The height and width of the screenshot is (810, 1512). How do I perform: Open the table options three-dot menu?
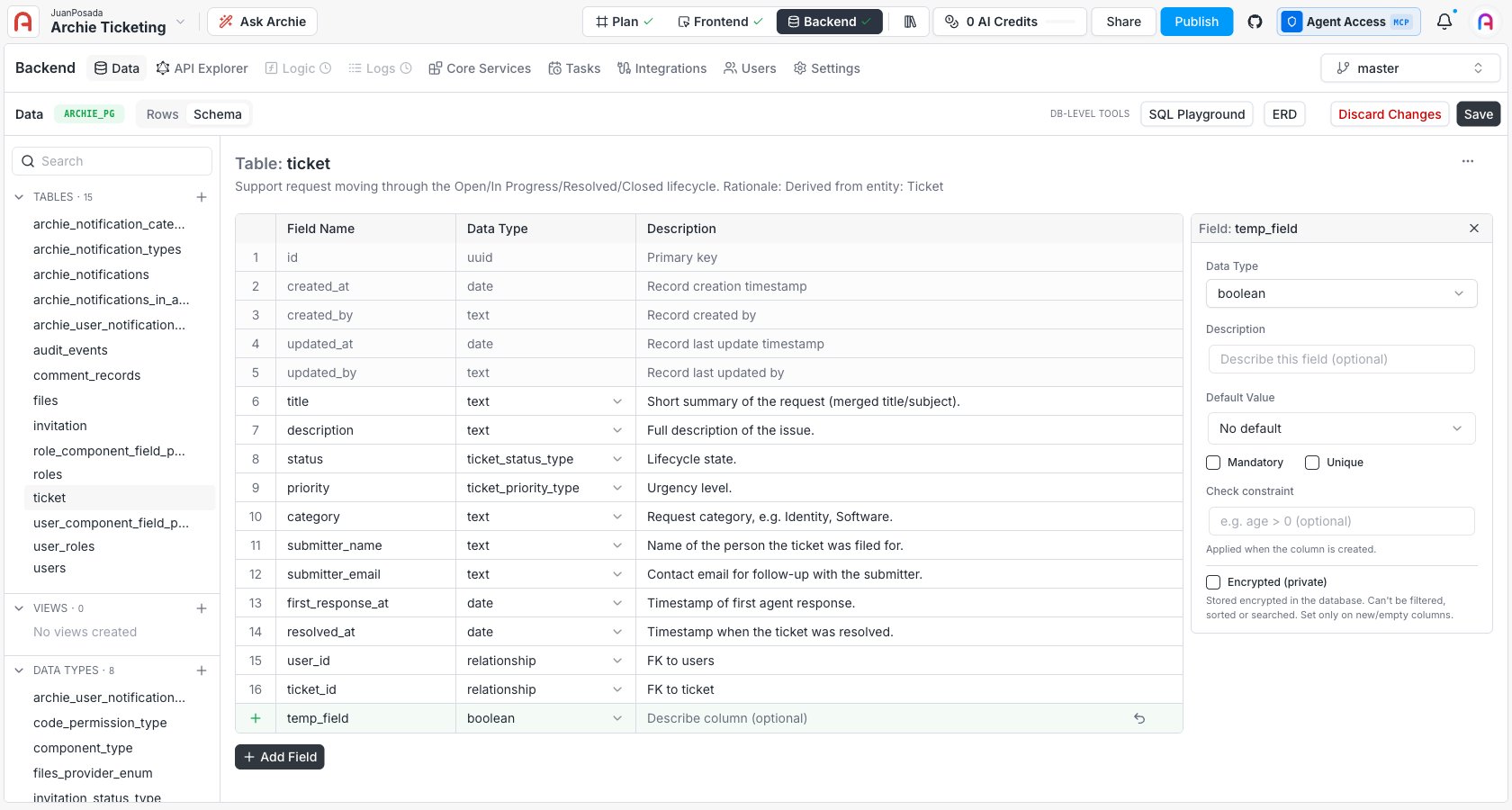click(1468, 161)
